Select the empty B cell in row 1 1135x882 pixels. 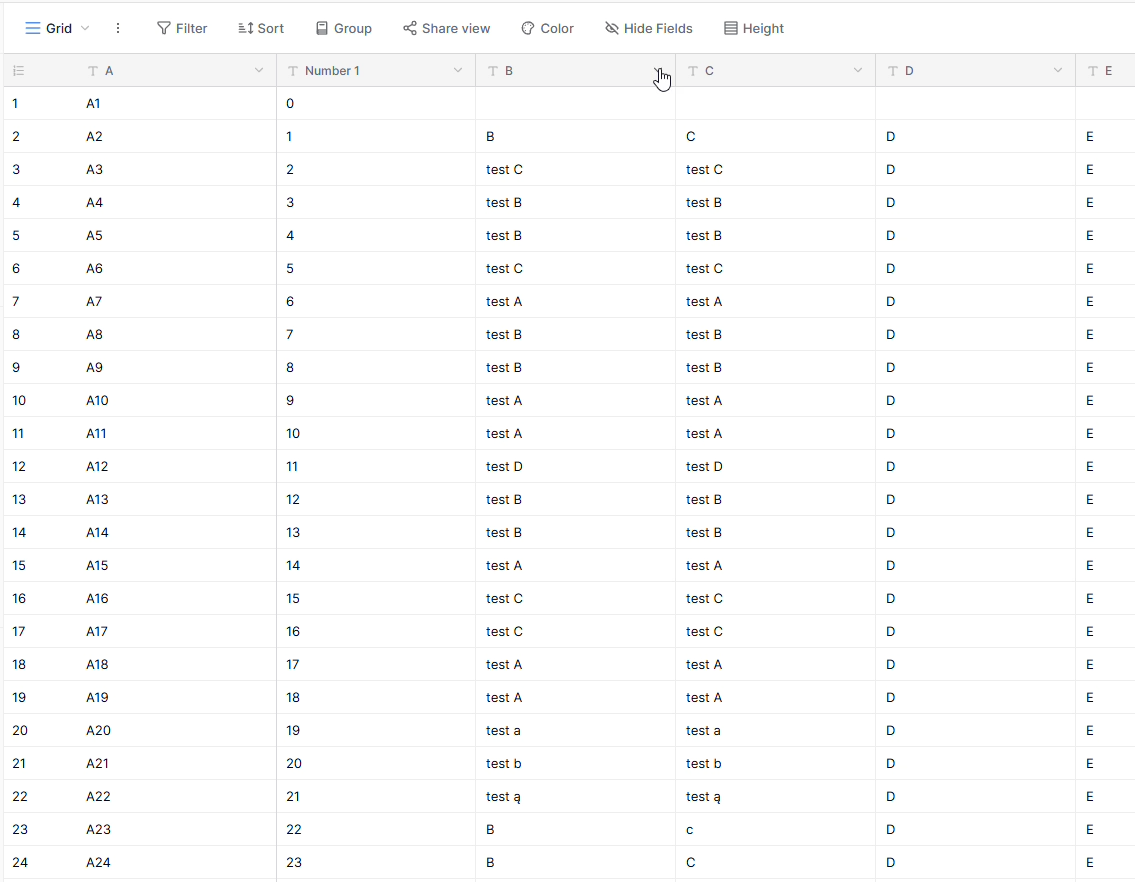575,104
